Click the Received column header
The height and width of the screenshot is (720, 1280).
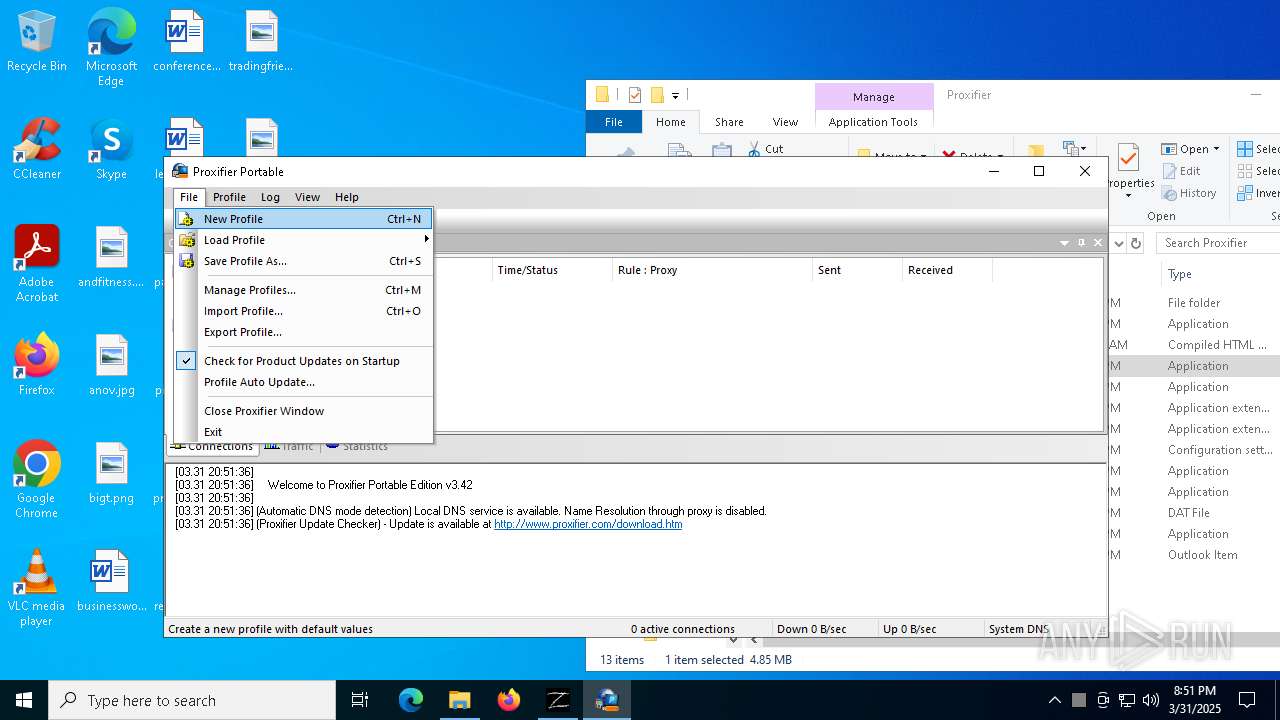(947, 270)
